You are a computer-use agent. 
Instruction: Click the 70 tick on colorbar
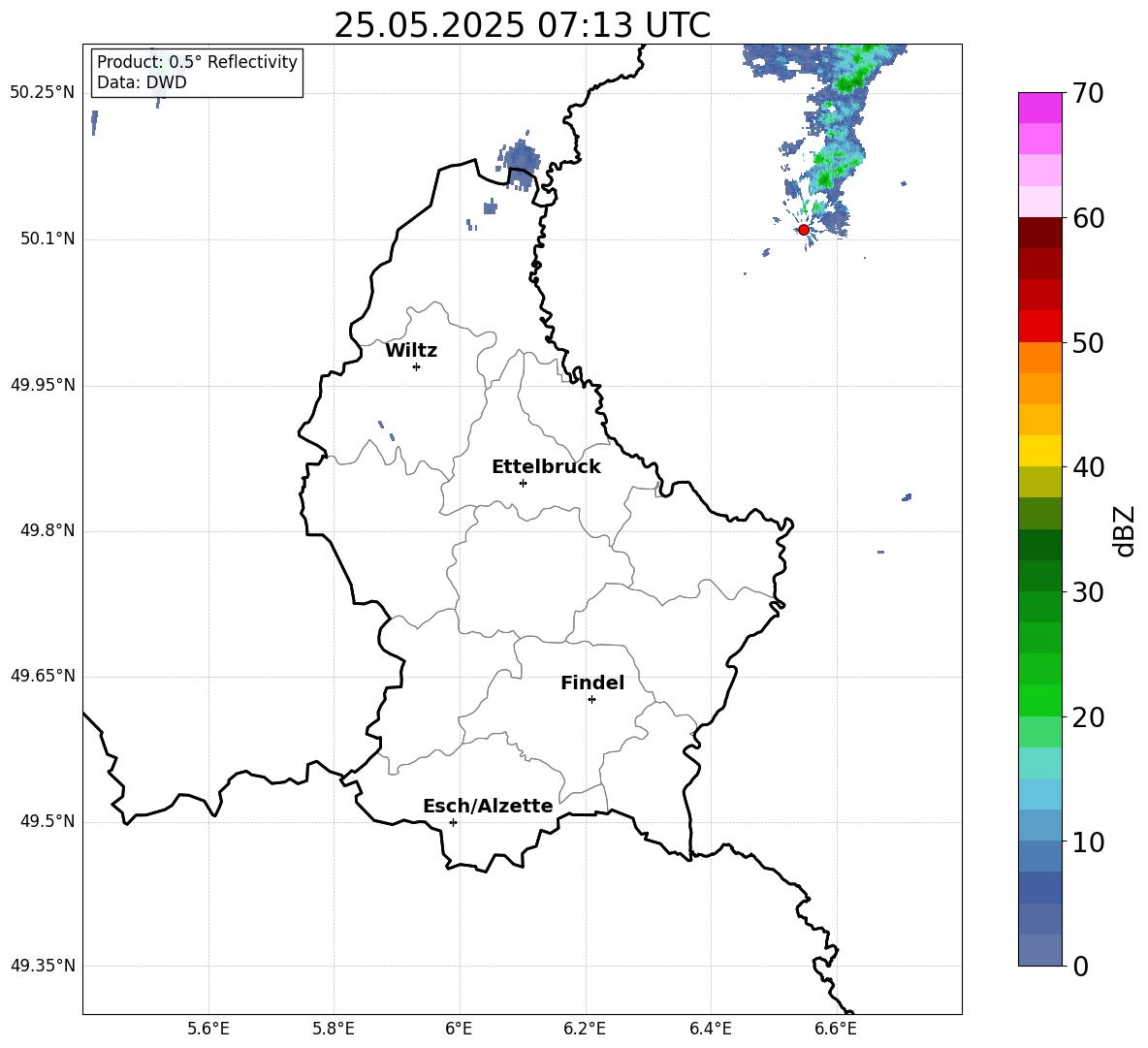coord(1088,93)
